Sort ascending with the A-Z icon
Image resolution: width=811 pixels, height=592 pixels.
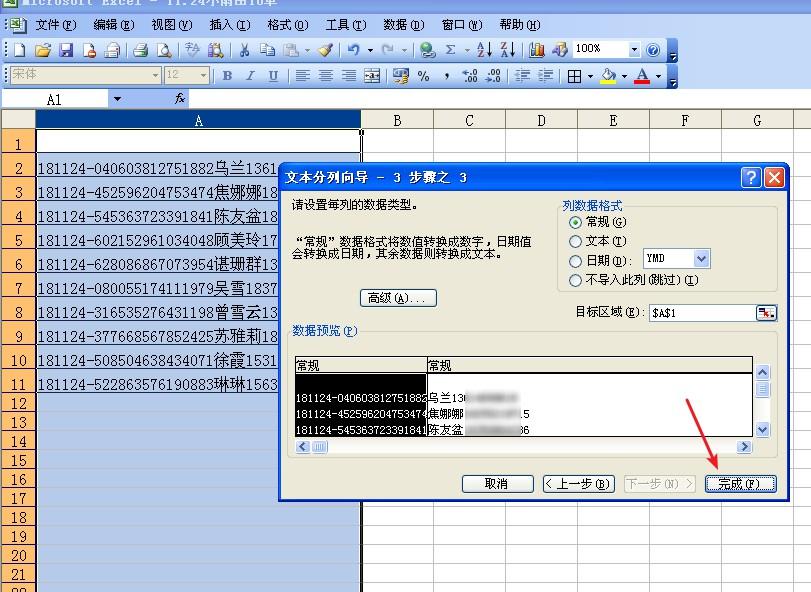coord(484,50)
